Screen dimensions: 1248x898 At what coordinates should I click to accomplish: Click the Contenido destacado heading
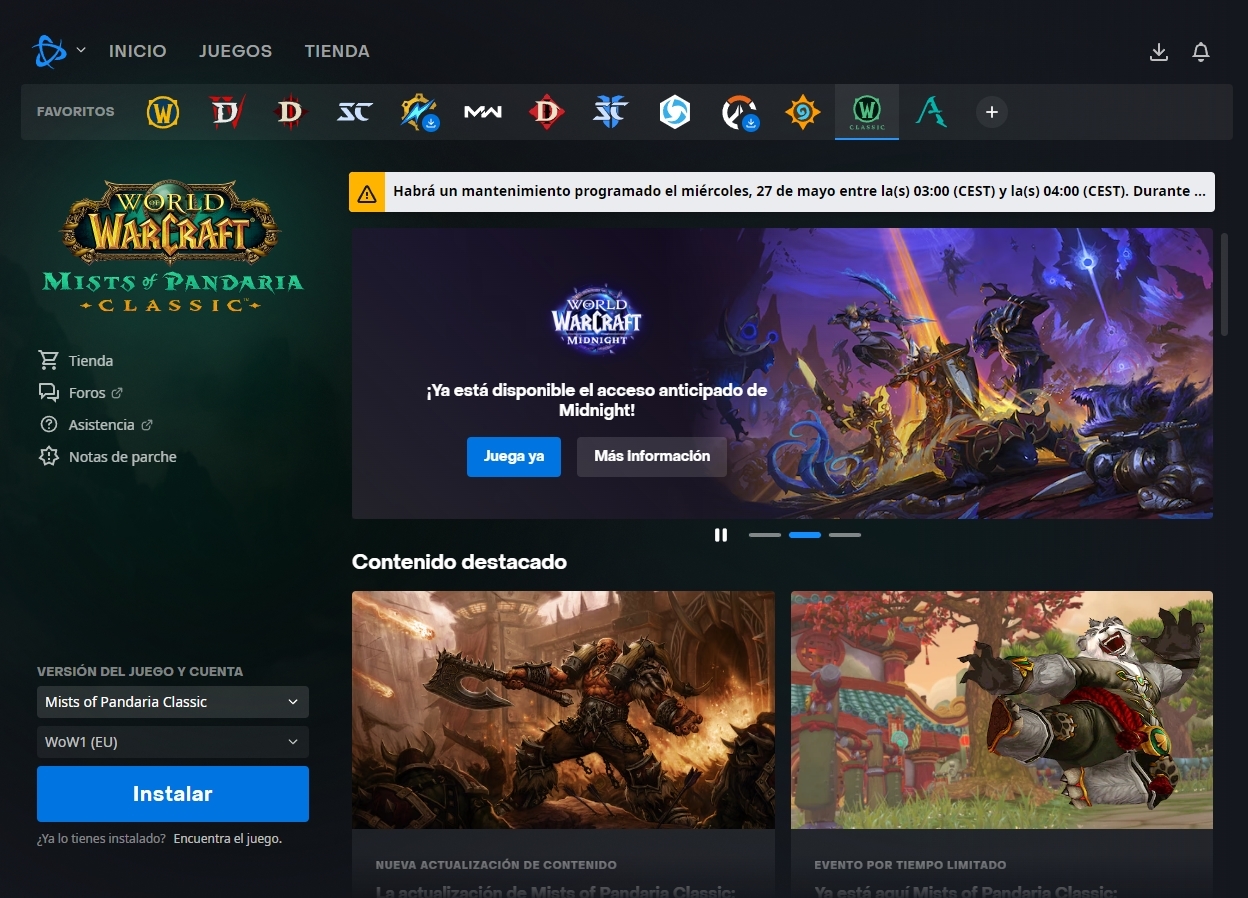click(459, 562)
